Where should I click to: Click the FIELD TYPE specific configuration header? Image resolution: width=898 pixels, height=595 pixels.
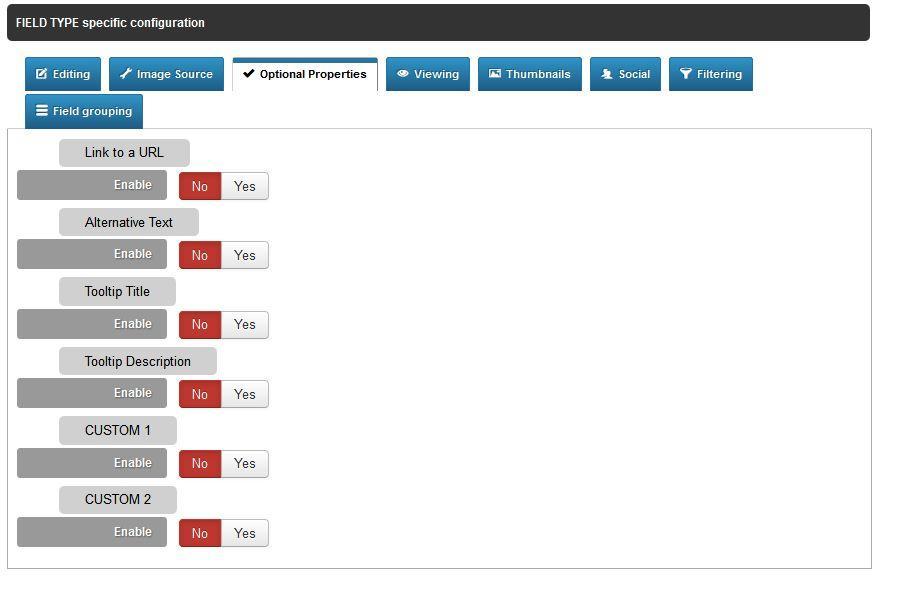click(438, 23)
